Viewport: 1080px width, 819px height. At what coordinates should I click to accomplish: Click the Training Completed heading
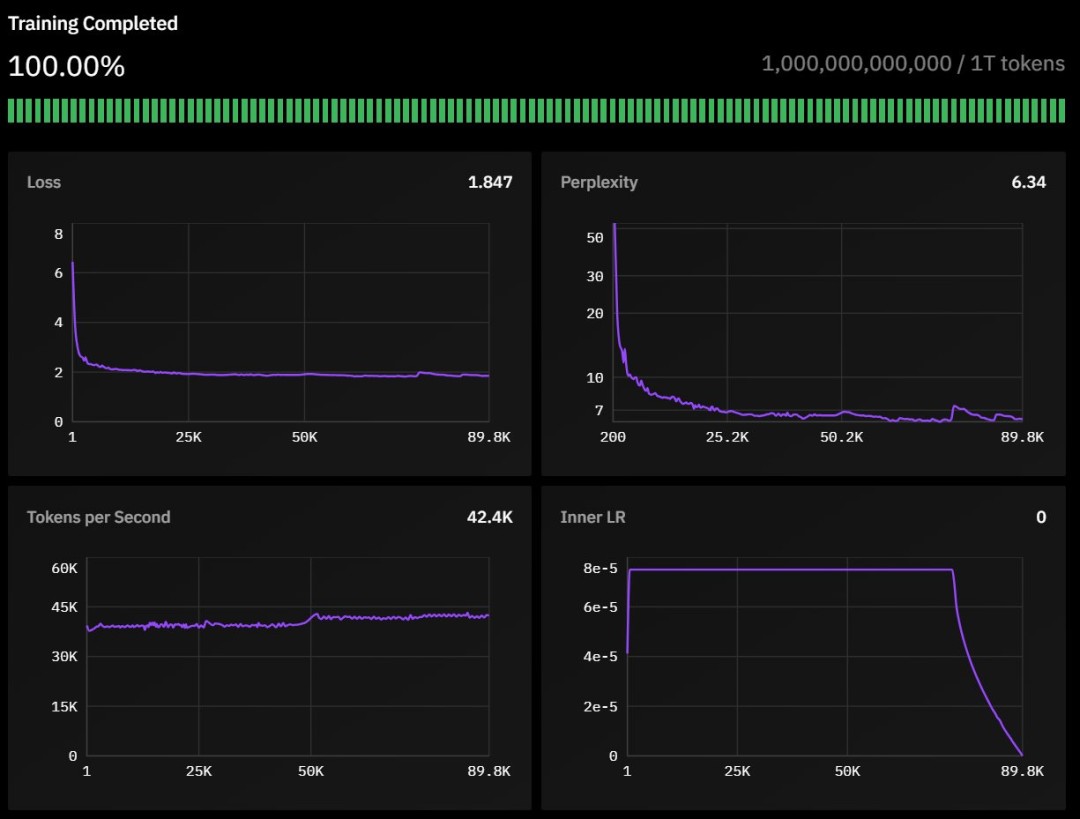coord(93,23)
